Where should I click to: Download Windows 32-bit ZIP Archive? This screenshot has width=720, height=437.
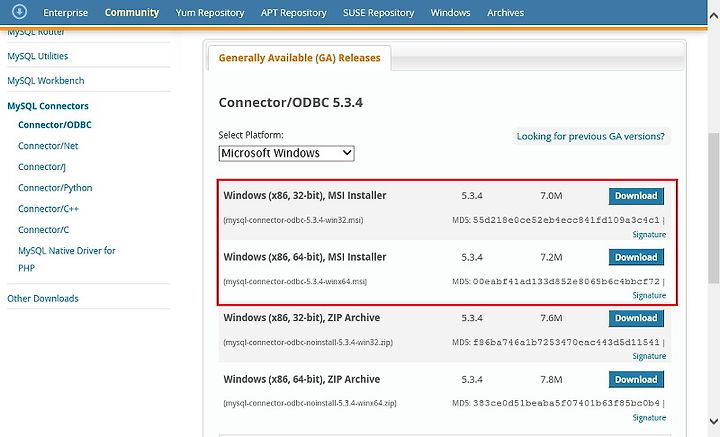click(636, 318)
